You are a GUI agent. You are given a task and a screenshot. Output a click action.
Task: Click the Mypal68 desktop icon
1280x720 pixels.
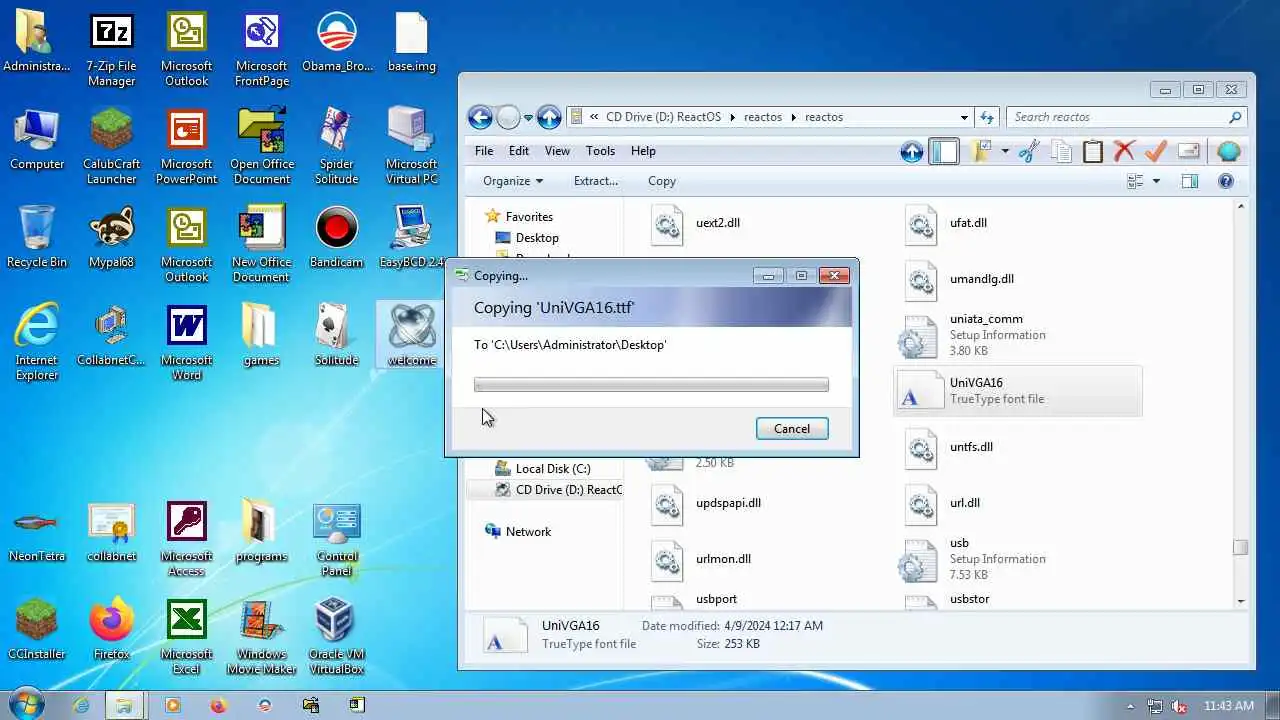112,238
